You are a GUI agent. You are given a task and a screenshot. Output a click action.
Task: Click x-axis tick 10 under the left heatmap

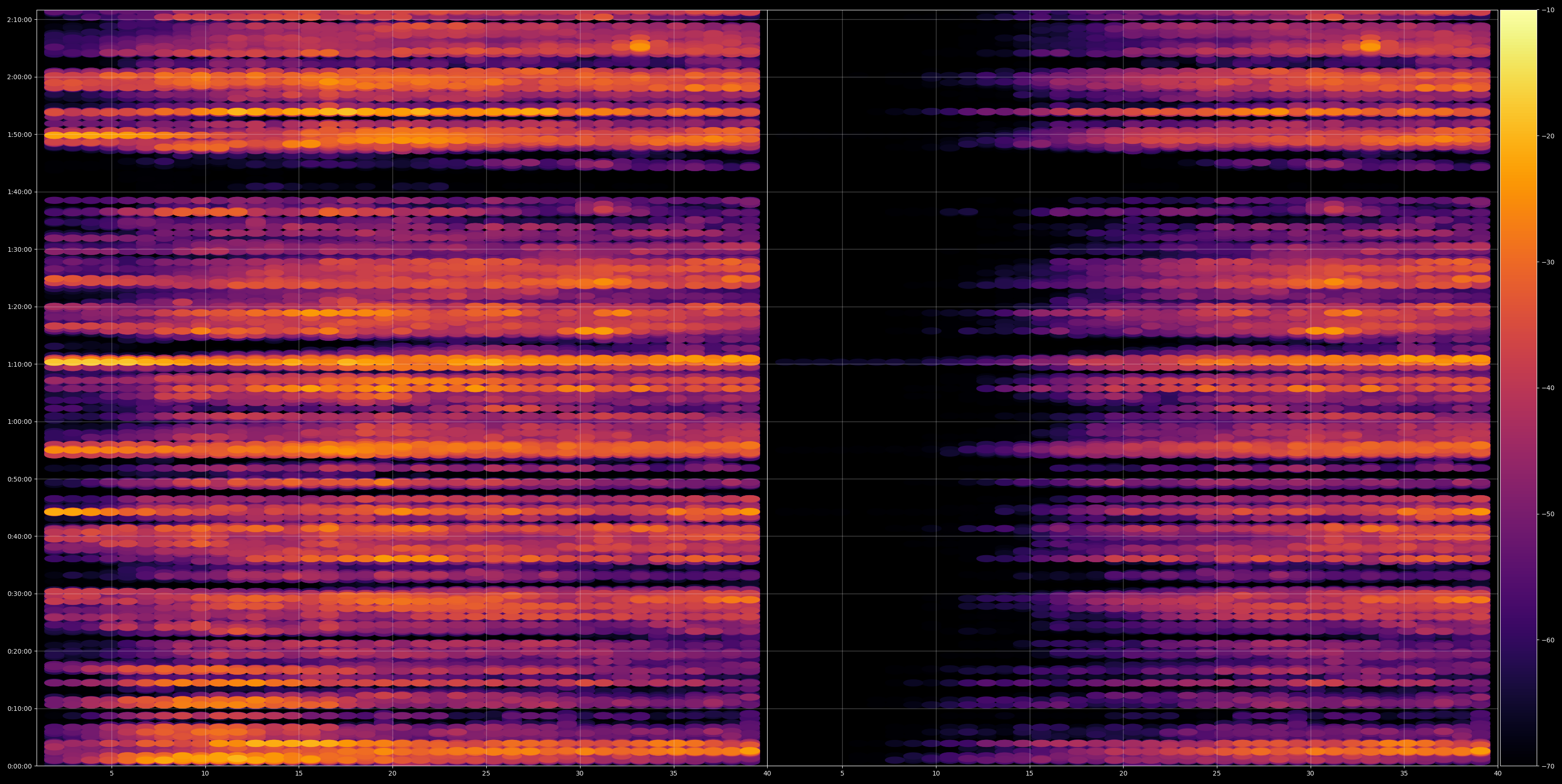click(205, 774)
